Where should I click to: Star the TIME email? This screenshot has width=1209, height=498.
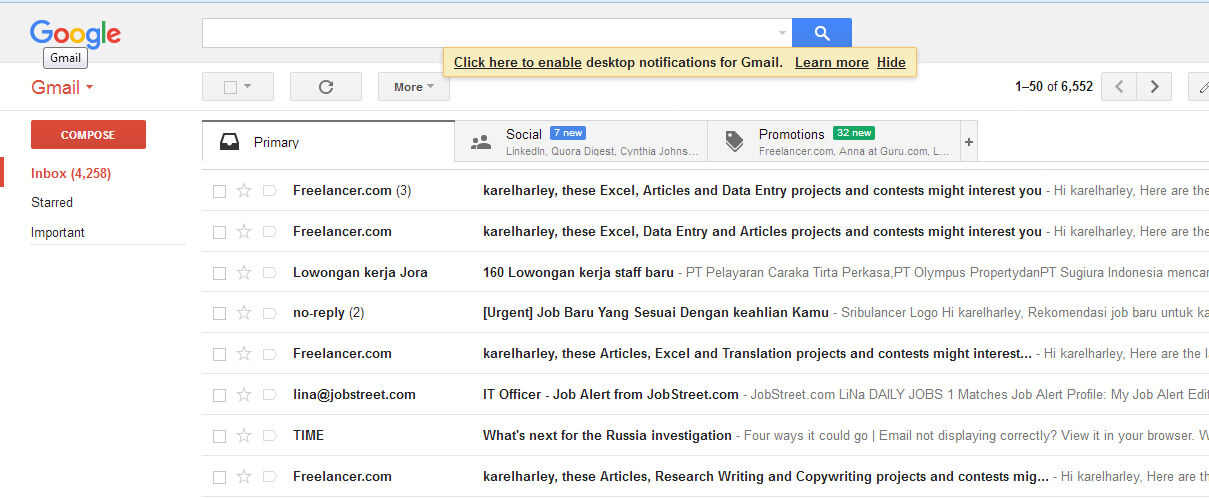point(244,436)
